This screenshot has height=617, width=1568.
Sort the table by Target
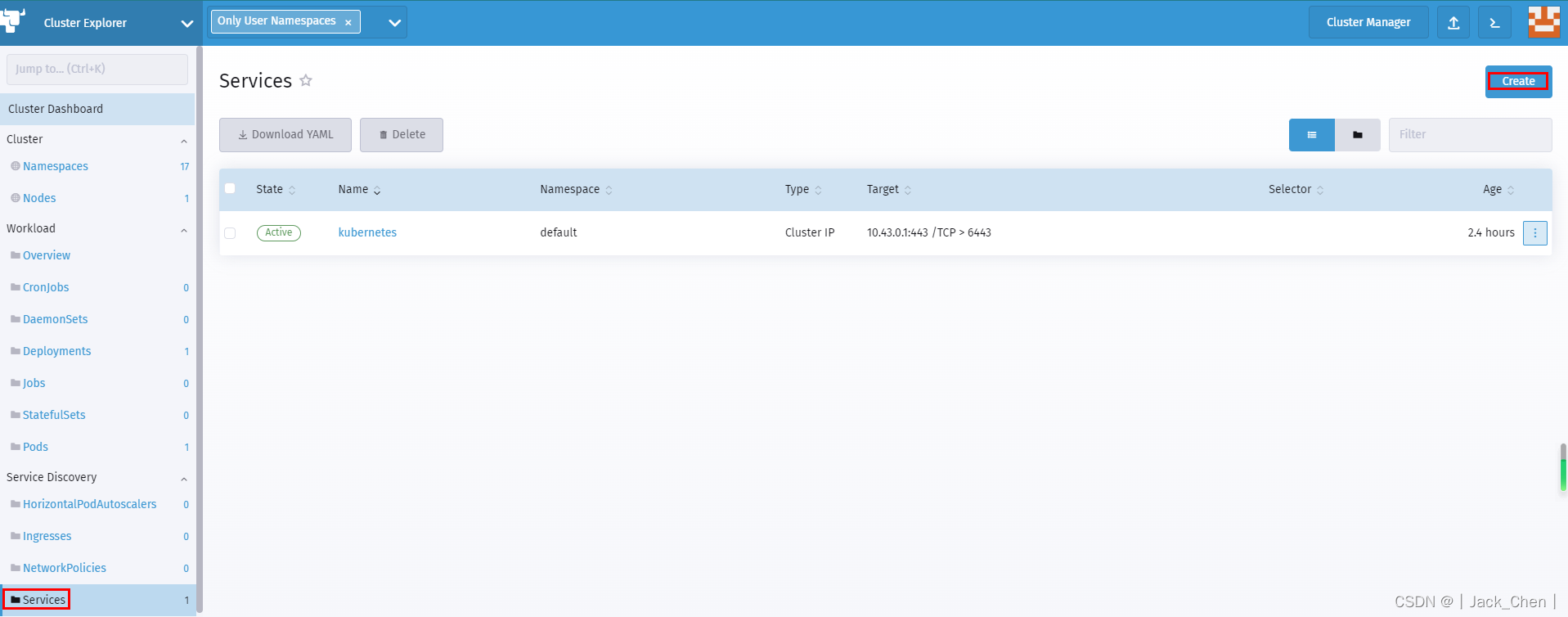pyautogui.click(x=889, y=190)
